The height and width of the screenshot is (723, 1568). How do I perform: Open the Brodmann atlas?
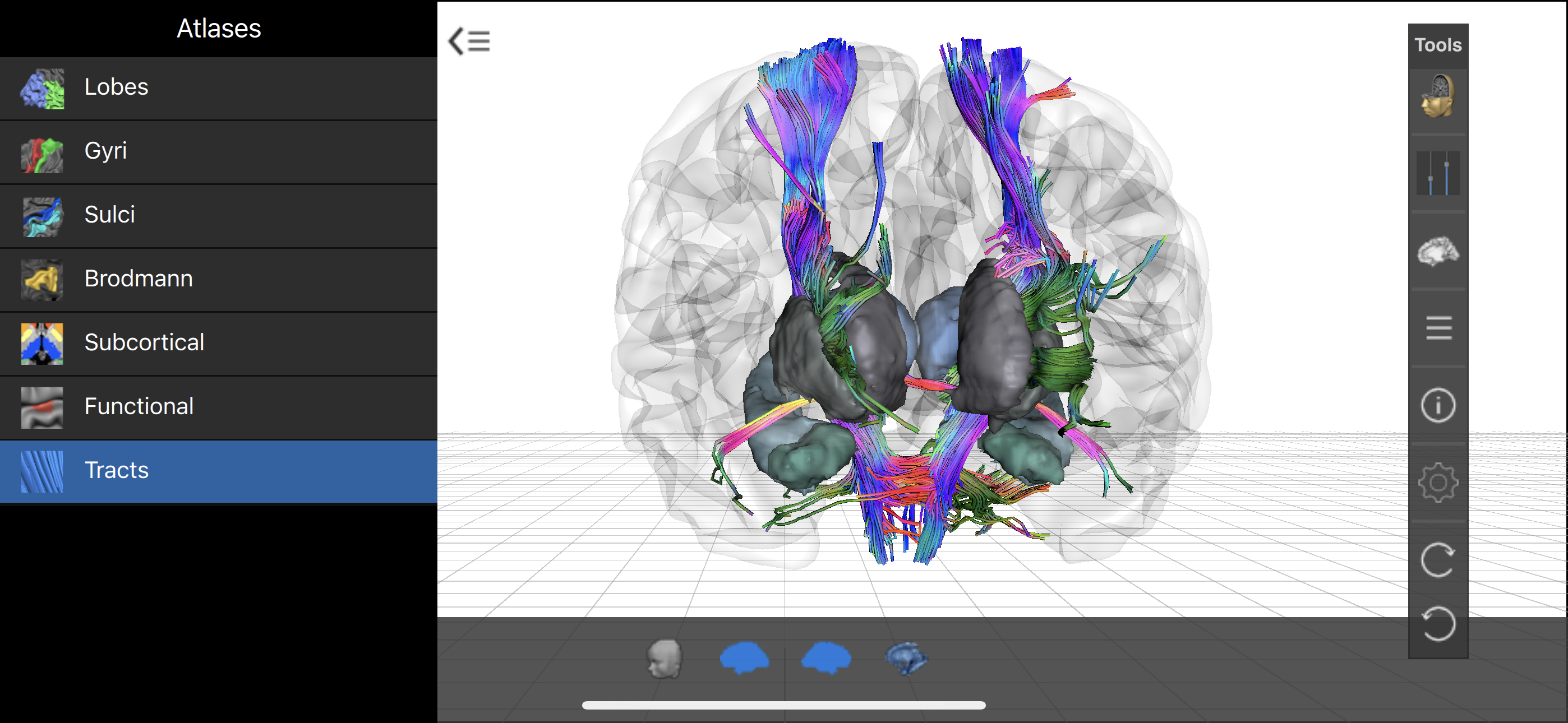[219, 279]
